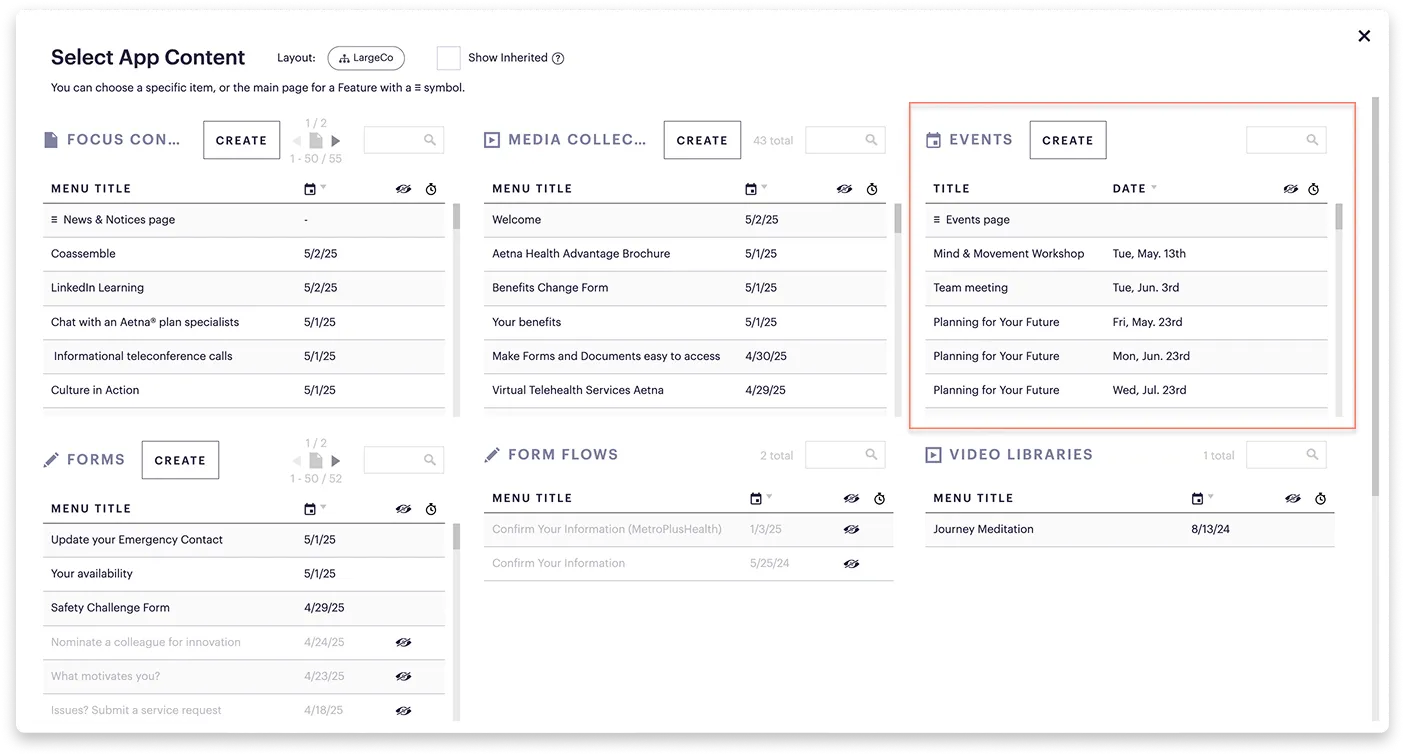Sort Media Collections by date column
Viewport: 1405px width, 756px height.
coord(756,189)
